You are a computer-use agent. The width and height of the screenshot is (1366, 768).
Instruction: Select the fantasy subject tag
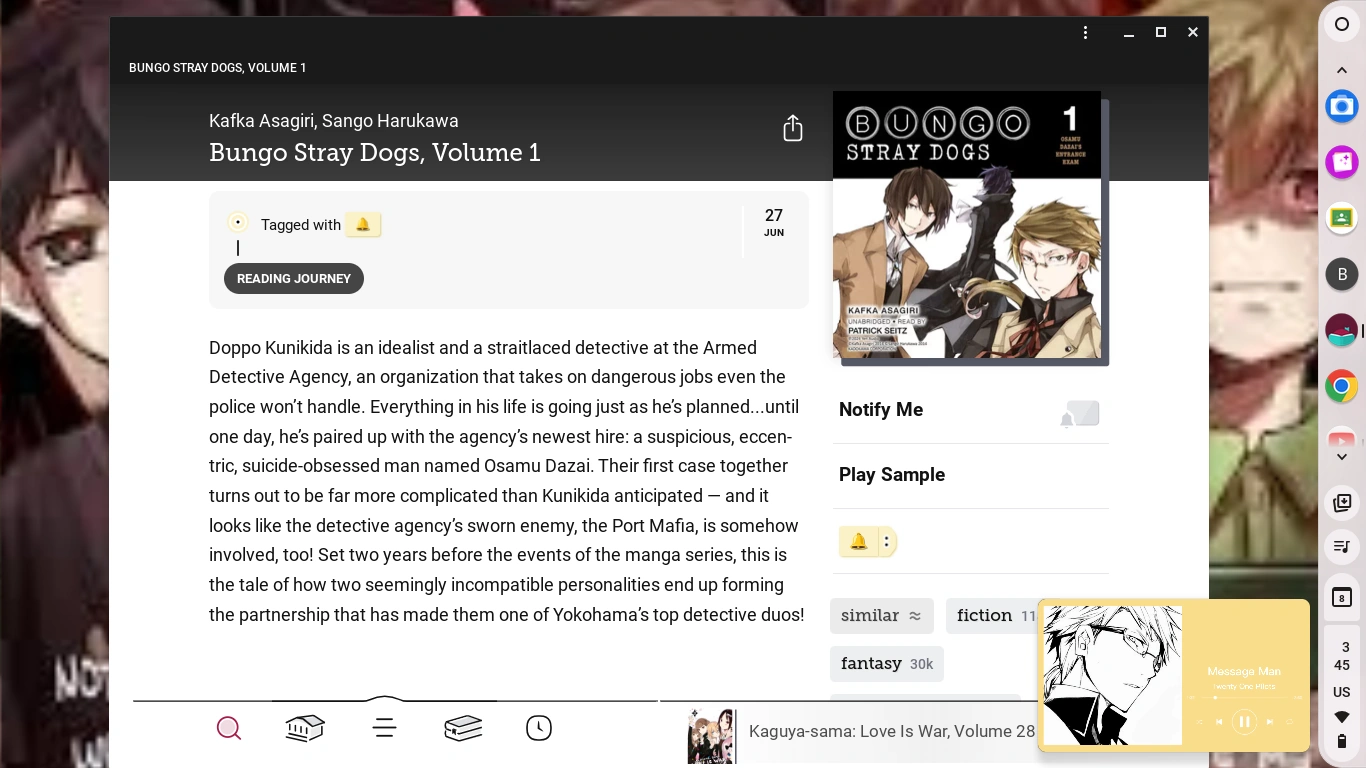coord(887,664)
